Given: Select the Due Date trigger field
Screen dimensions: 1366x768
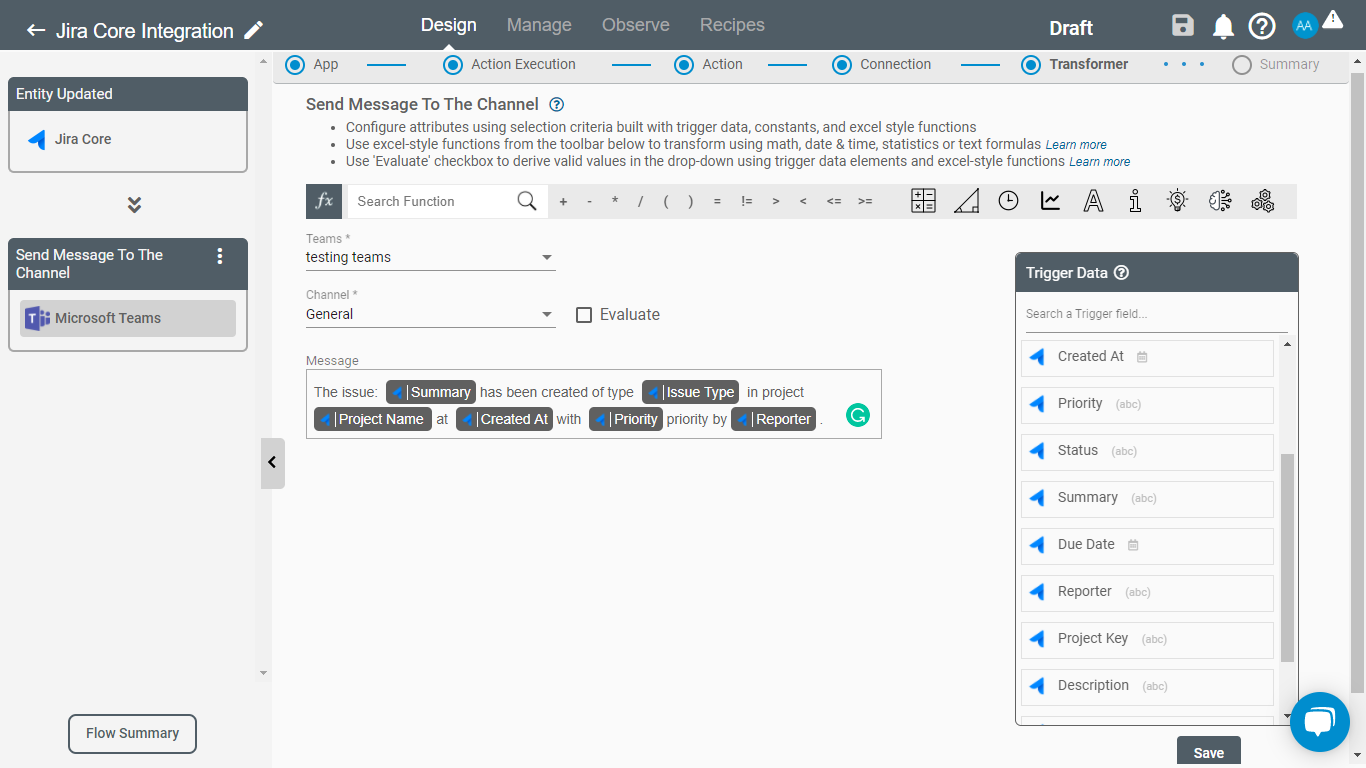Looking at the screenshot, I should pyautogui.click(x=1147, y=545).
